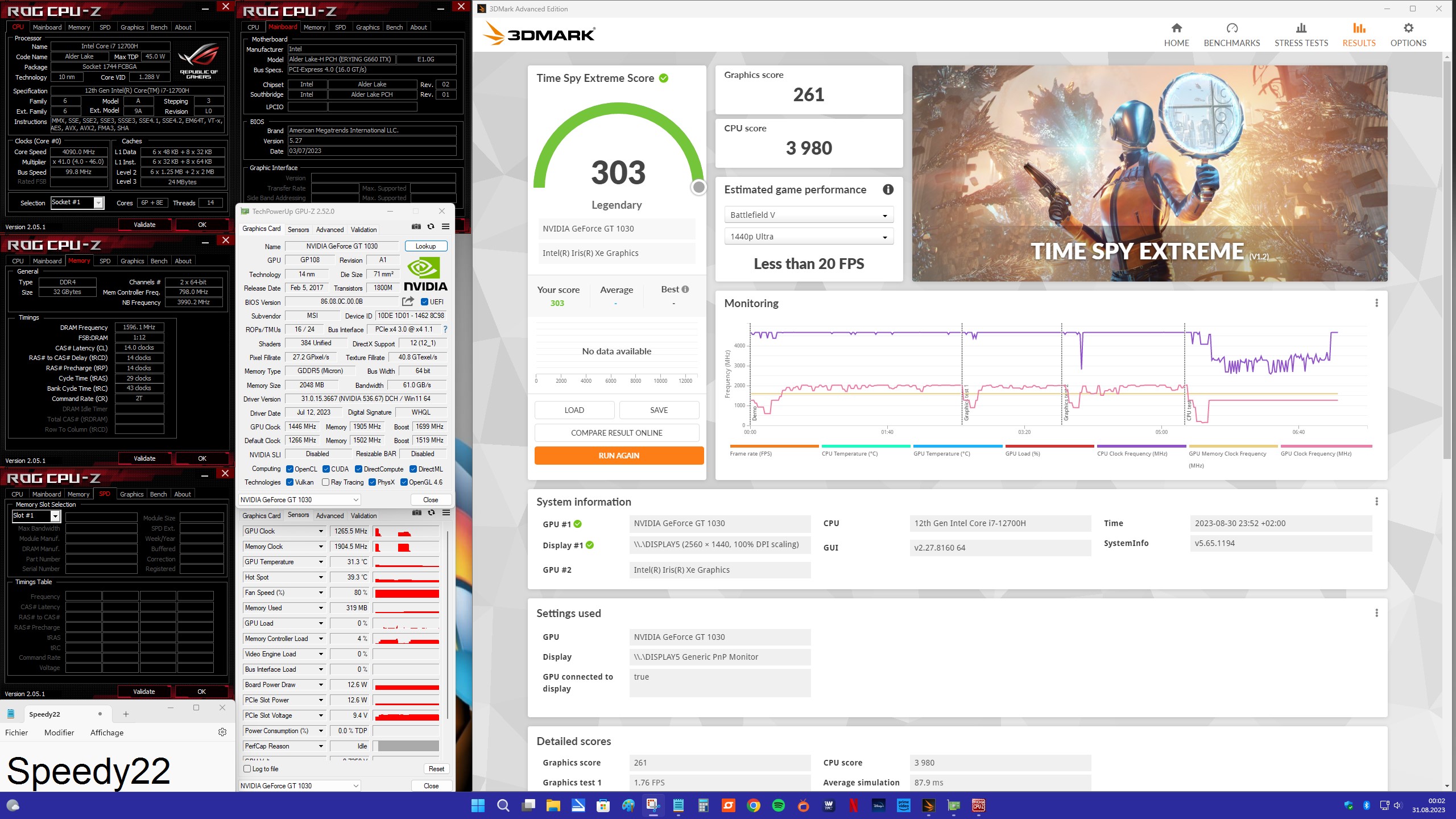The image size is (1456, 819).
Task: Open GPU selector dropdown in GPU-Z Graphics Card window
Action: pyautogui.click(x=299, y=500)
